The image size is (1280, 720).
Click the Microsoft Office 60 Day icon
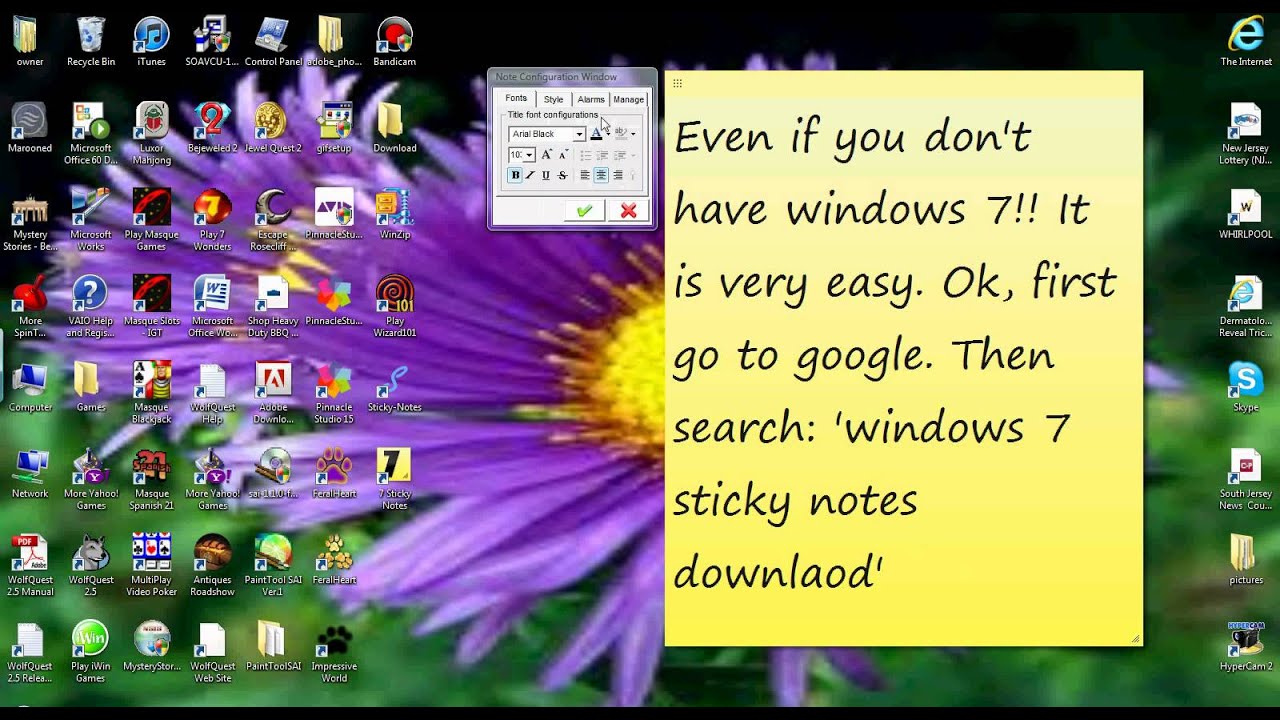pos(91,133)
